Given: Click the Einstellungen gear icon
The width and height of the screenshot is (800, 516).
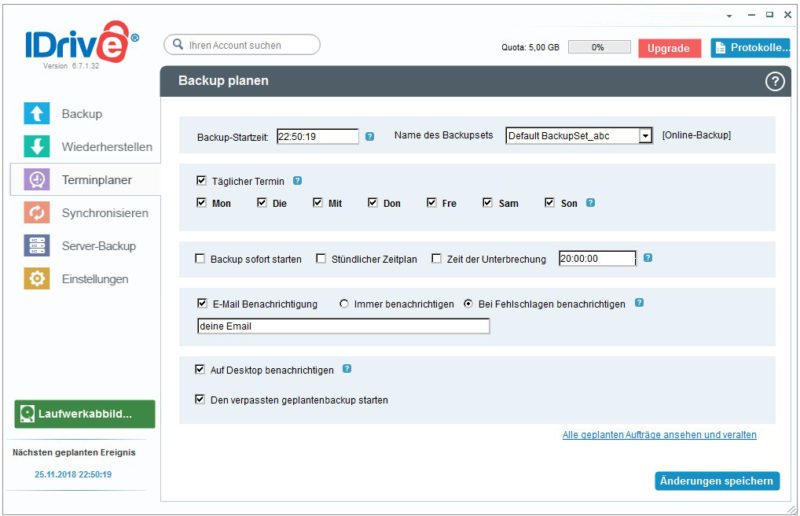Looking at the screenshot, I should (x=37, y=279).
